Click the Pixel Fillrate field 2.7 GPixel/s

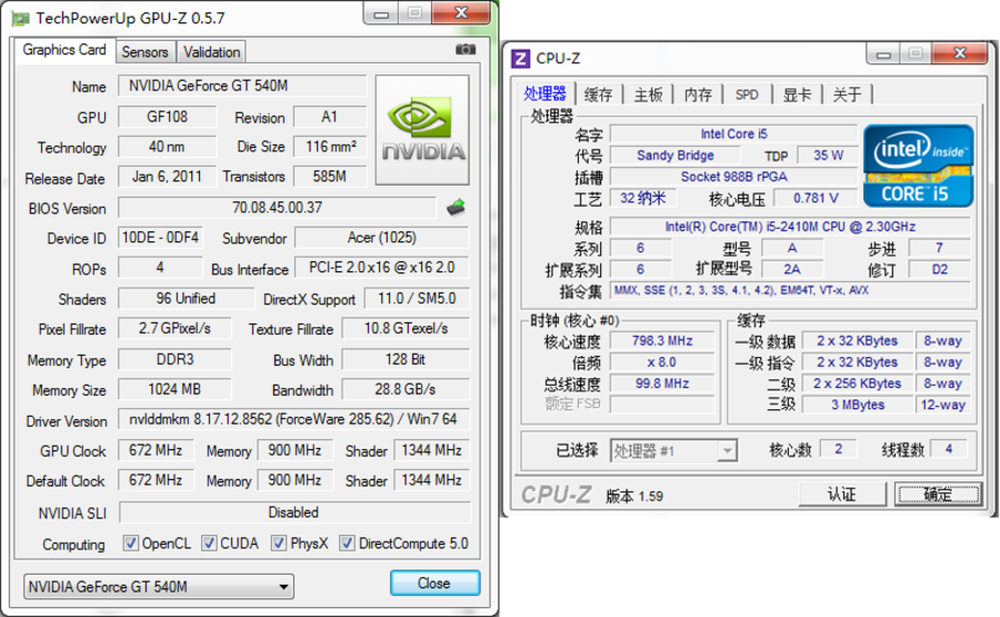click(x=175, y=329)
